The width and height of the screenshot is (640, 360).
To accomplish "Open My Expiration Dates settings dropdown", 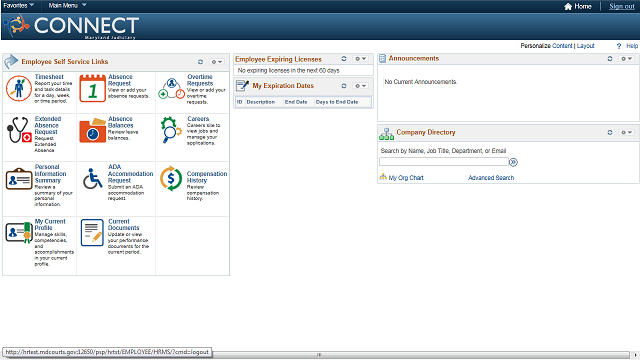I will [360, 86].
